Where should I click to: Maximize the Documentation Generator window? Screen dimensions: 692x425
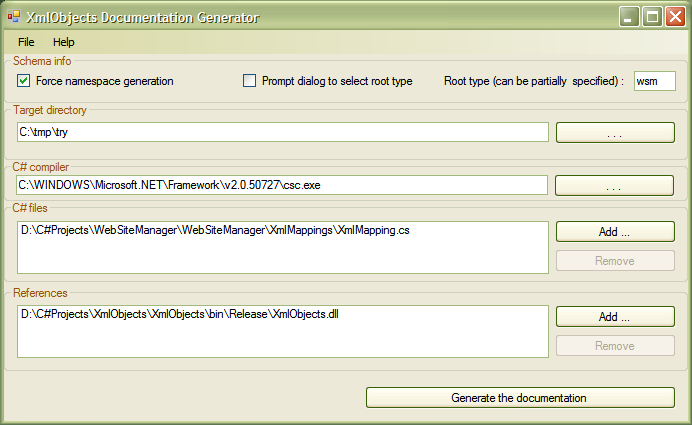[652, 17]
